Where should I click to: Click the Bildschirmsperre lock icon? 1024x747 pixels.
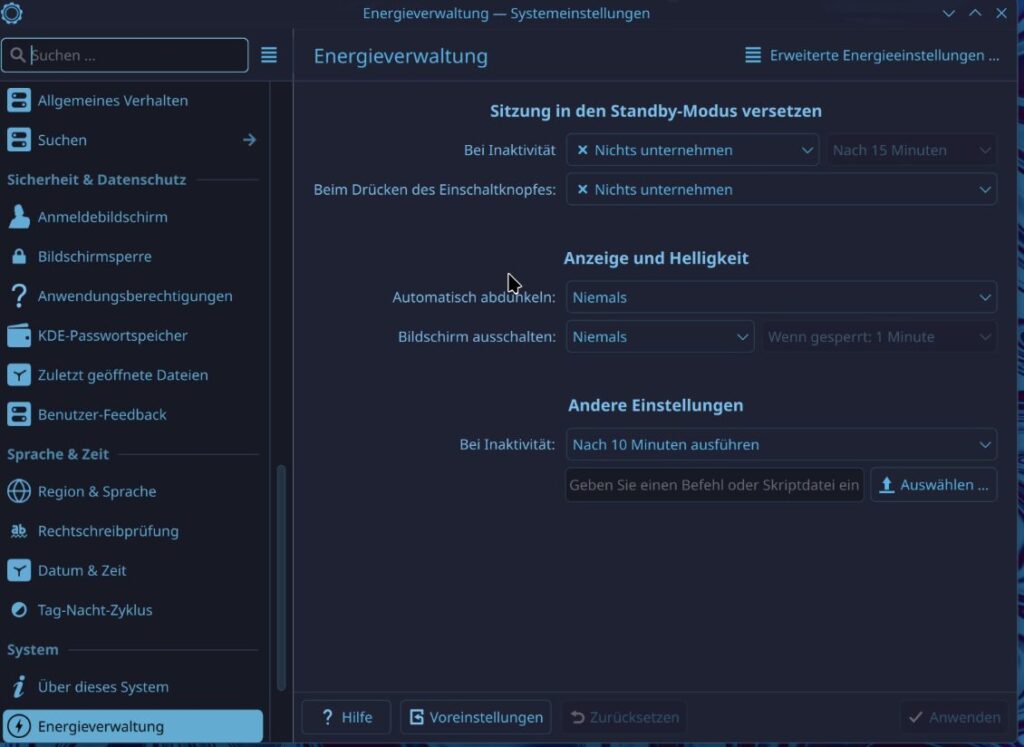coord(19,257)
